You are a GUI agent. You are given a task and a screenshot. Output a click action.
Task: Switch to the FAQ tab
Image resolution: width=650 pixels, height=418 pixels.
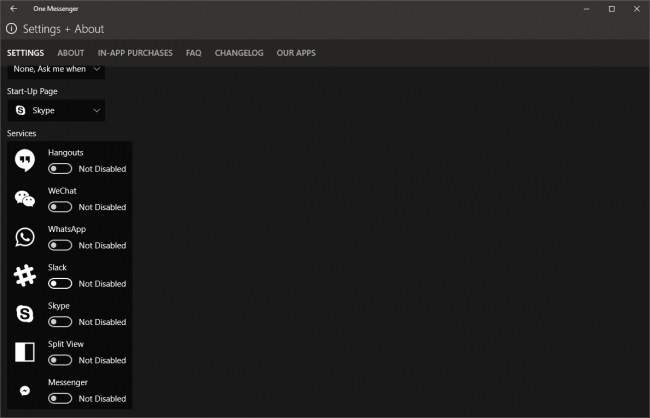(194, 53)
